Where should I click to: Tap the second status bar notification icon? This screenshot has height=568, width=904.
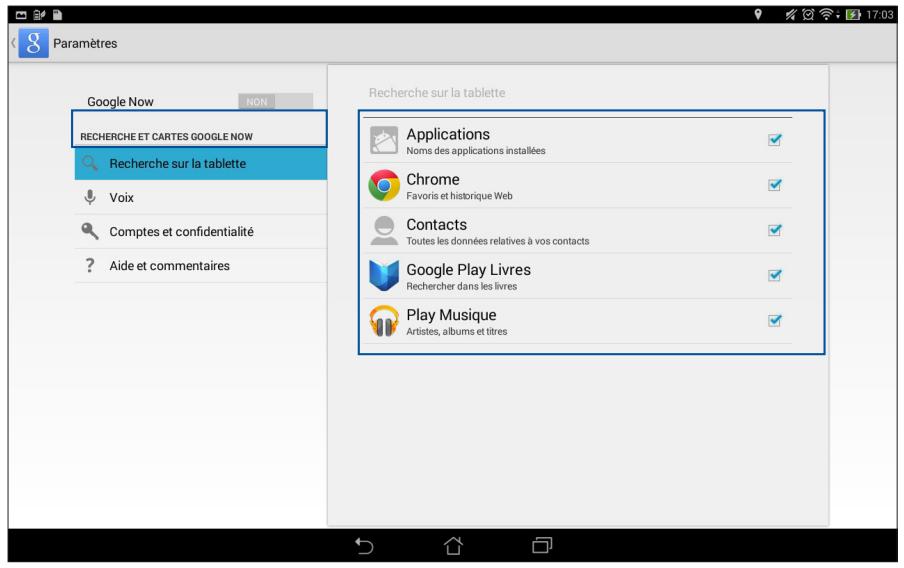(39, 15)
